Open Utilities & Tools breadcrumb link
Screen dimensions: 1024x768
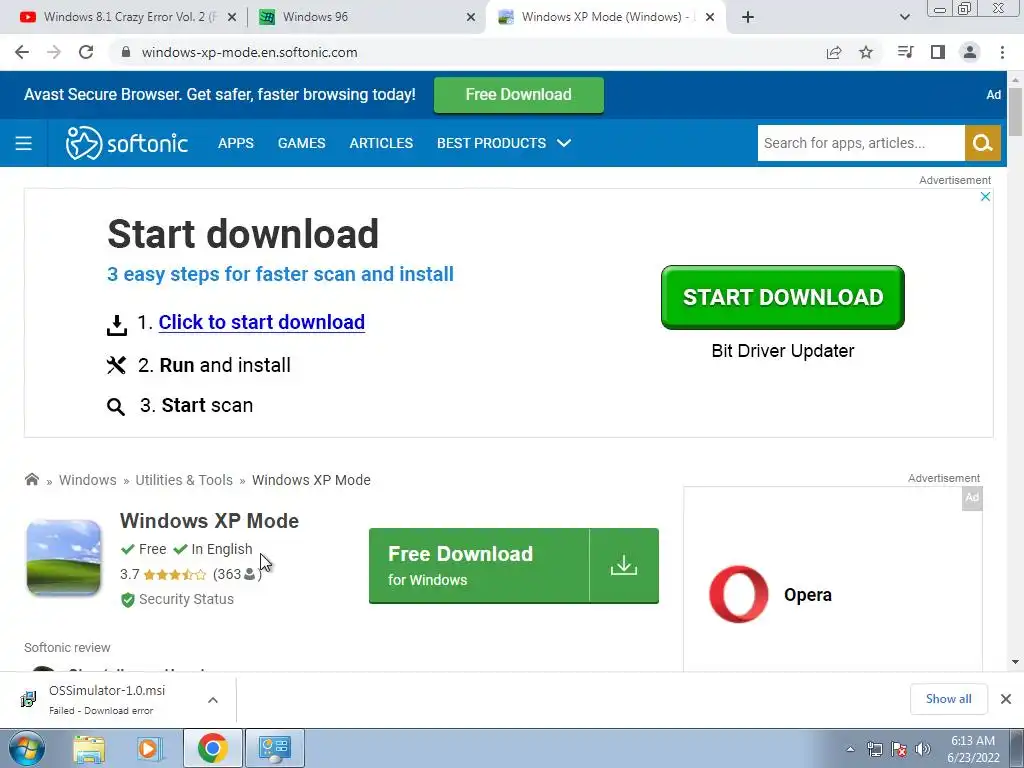[x=184, y=480]
